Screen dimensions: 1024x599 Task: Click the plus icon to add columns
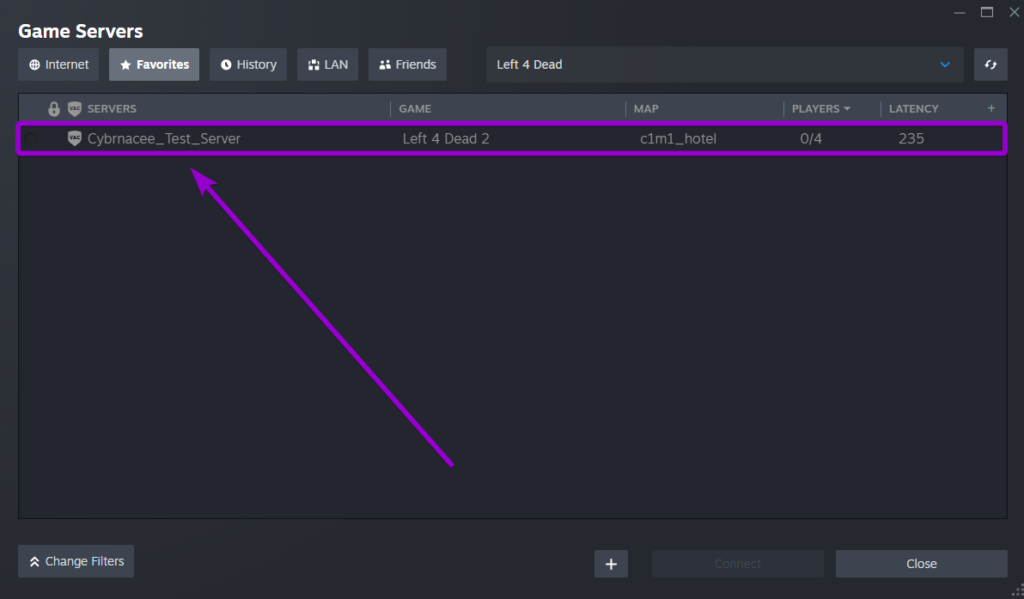click(x=992, y=108)
